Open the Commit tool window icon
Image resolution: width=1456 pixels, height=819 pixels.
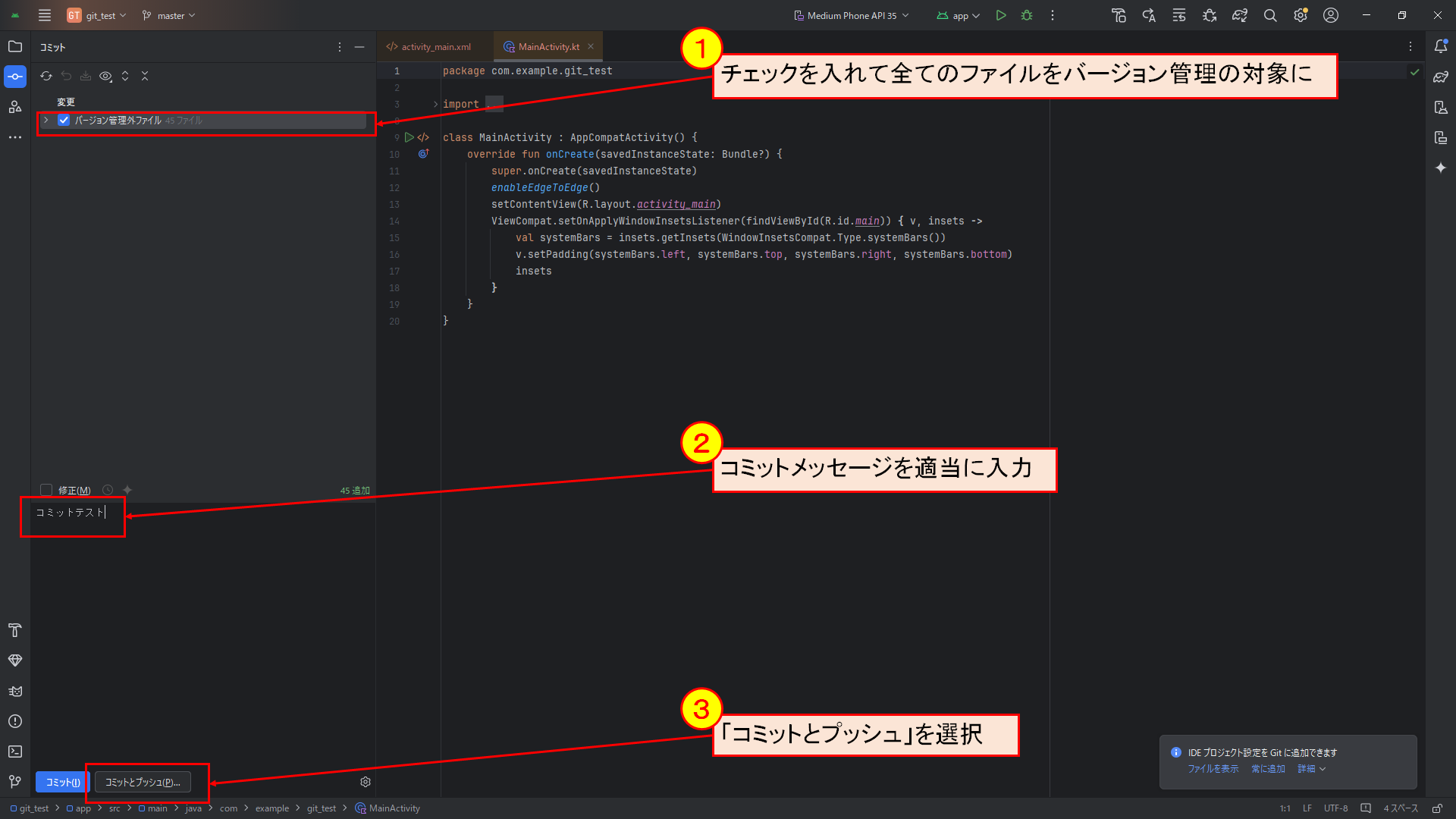click(14, 77)
